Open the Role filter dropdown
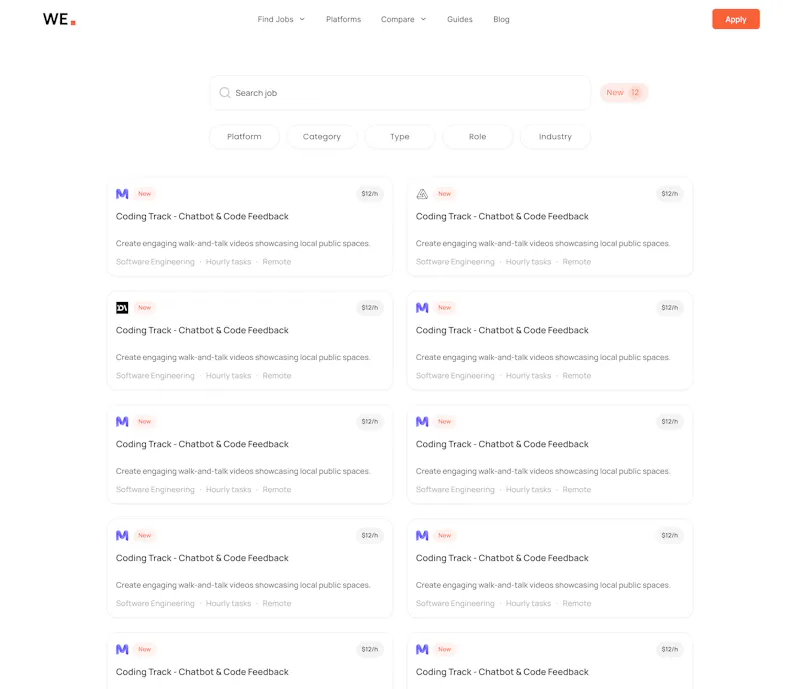Image resolution: width=800 pixels, height=689 pixels. 478,137
